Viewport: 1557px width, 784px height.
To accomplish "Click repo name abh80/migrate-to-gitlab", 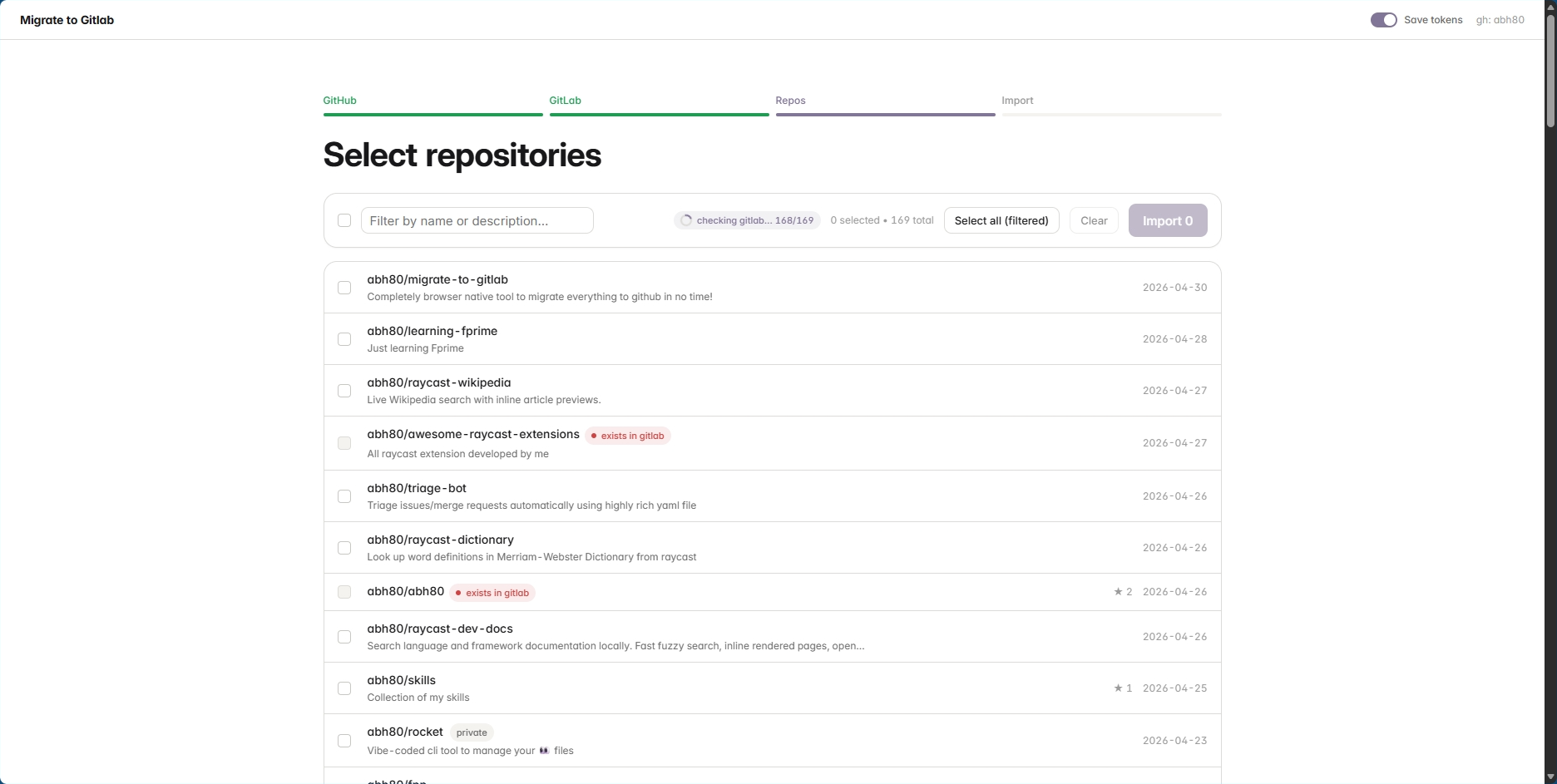I will coord(437,279).
